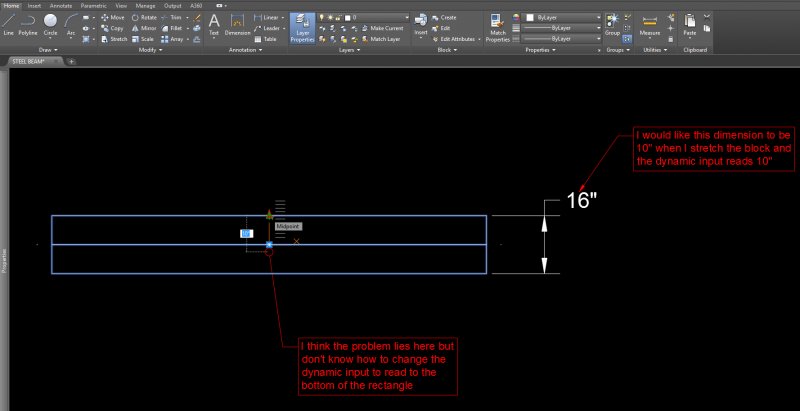Toggle layer lock padlock icon
Screen dimensions: 800x411
pyautogui.click(x=337, y=17)
